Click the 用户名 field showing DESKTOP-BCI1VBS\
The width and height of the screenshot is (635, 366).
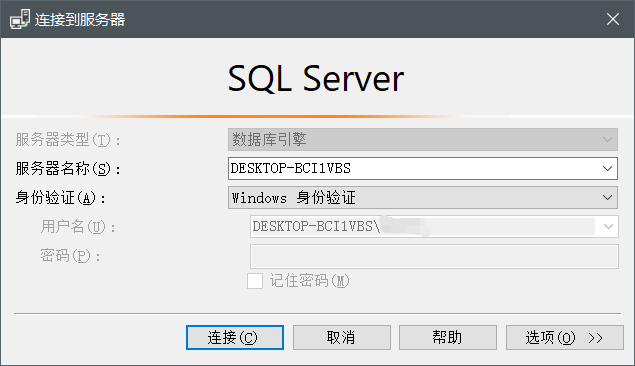coord(434,226)
